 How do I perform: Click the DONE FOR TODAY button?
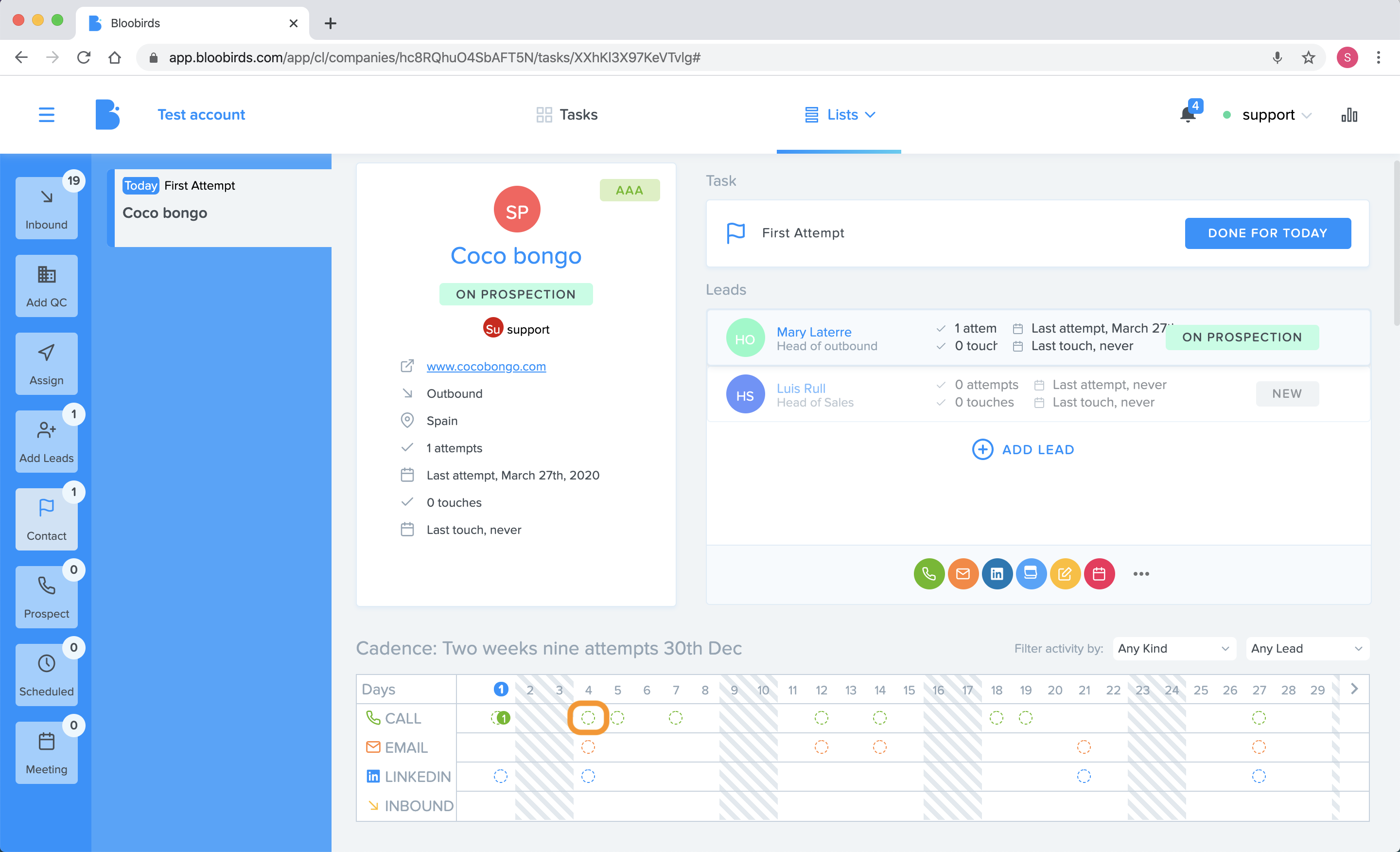(1268, 233)
